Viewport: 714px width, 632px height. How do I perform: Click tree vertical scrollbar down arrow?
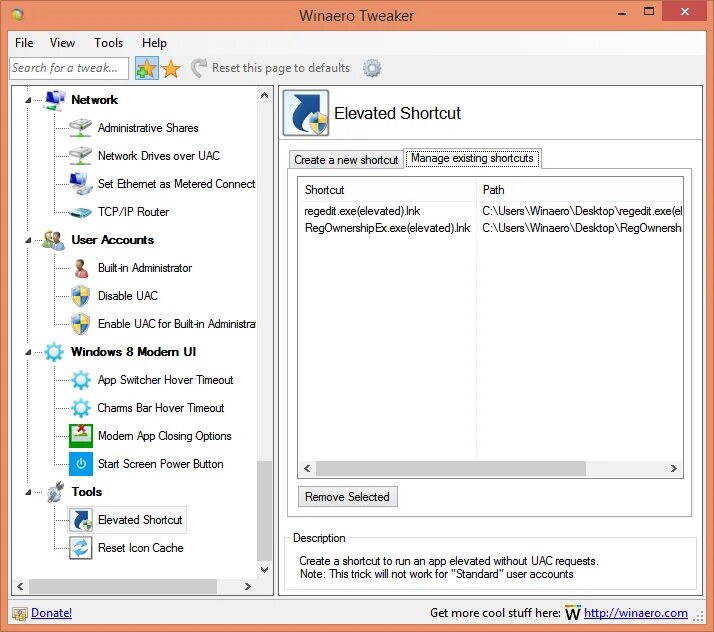click(265, 570)
